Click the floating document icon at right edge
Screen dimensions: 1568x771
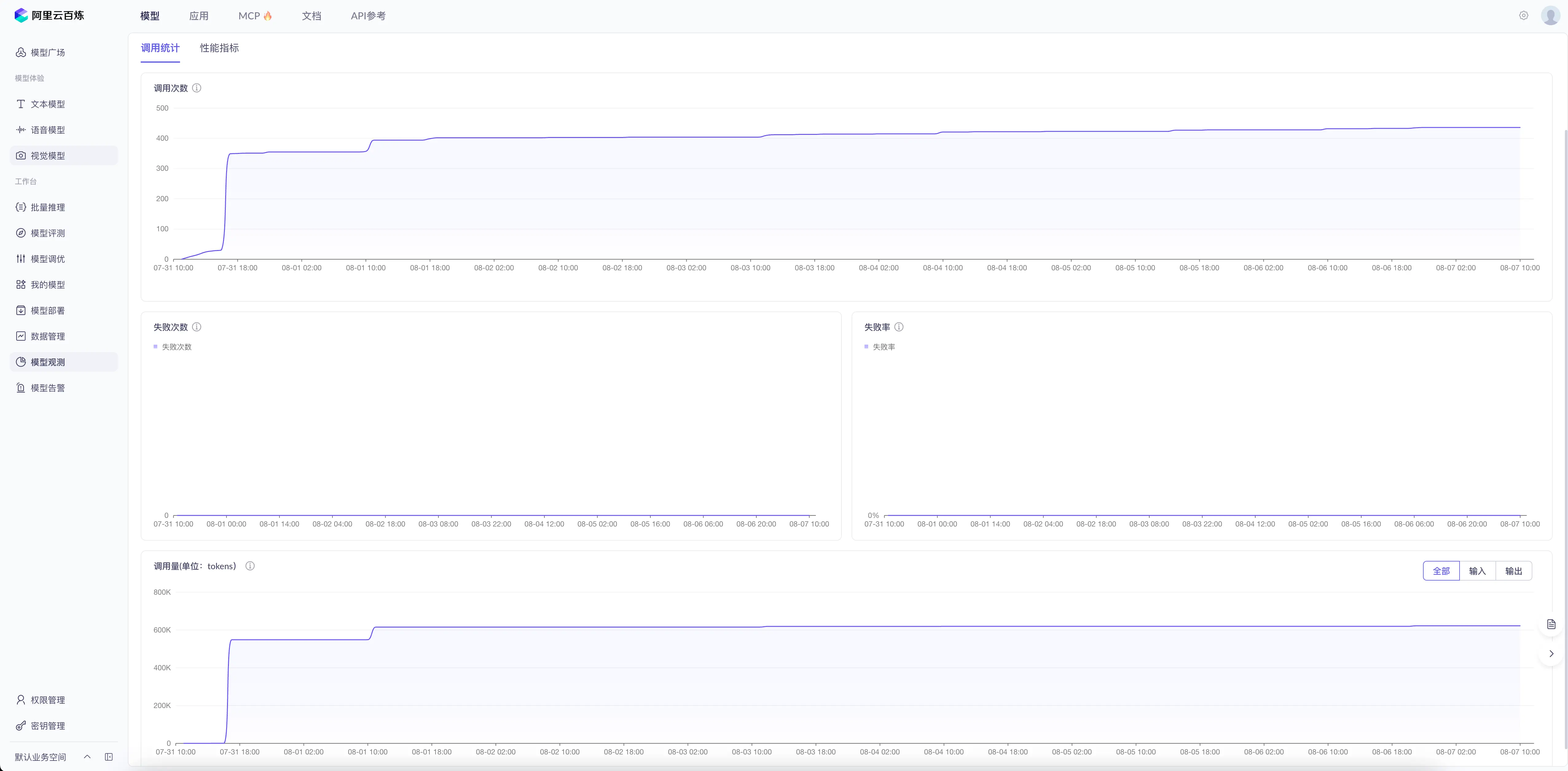[x=1552, y=624]
